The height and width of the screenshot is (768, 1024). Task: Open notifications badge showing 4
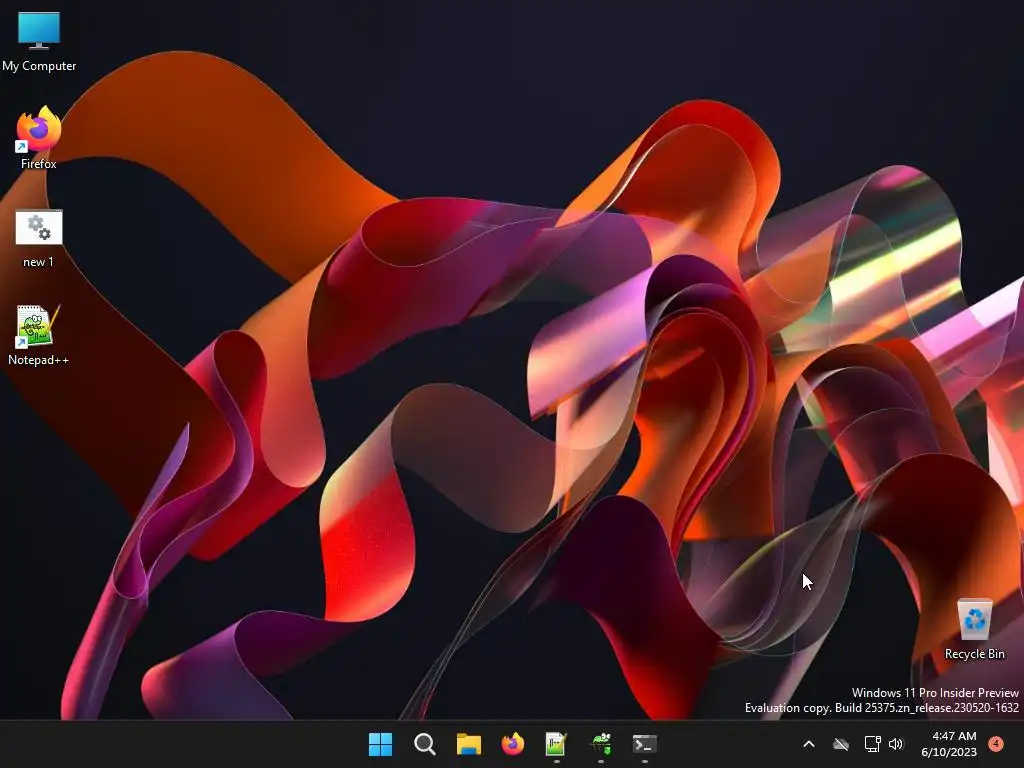coord(996,743)
